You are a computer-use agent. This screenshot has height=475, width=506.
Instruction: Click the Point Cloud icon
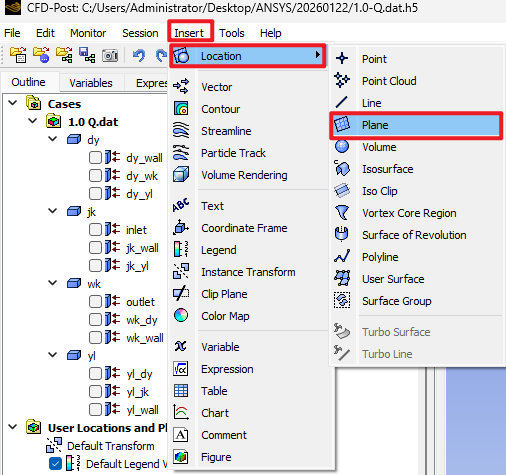pyautogui.click(x=342, y=80)
